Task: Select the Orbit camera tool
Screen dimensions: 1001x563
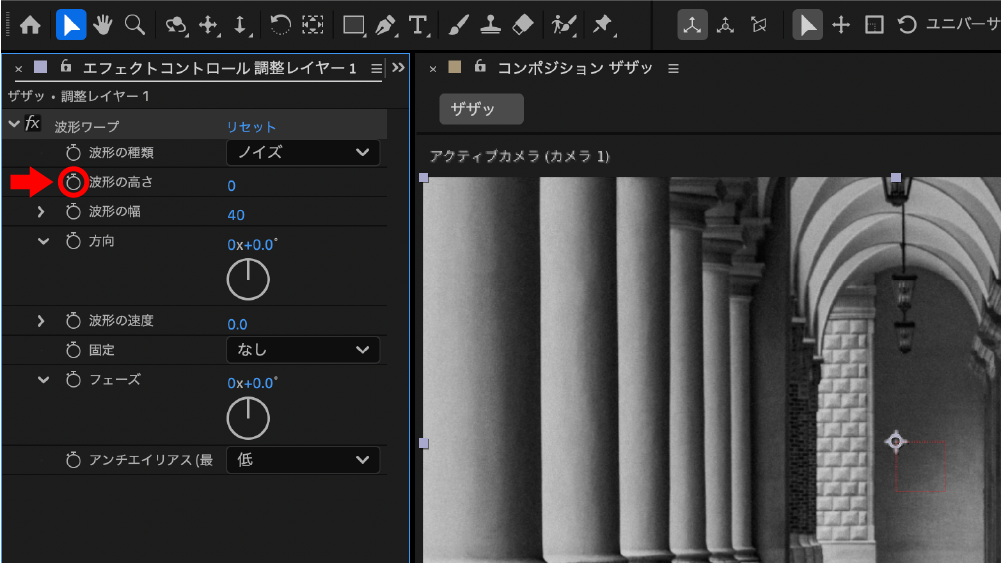Action: pyautogui.click(x=176, y=26)
